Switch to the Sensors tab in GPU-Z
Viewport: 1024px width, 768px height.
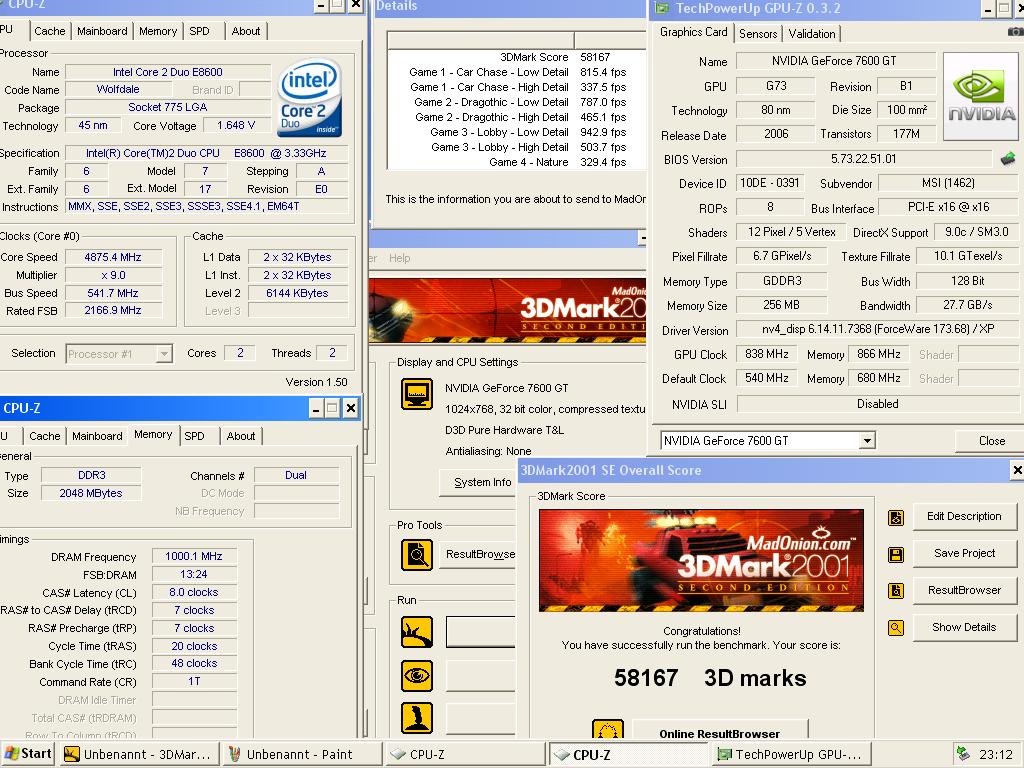[758, 33]
